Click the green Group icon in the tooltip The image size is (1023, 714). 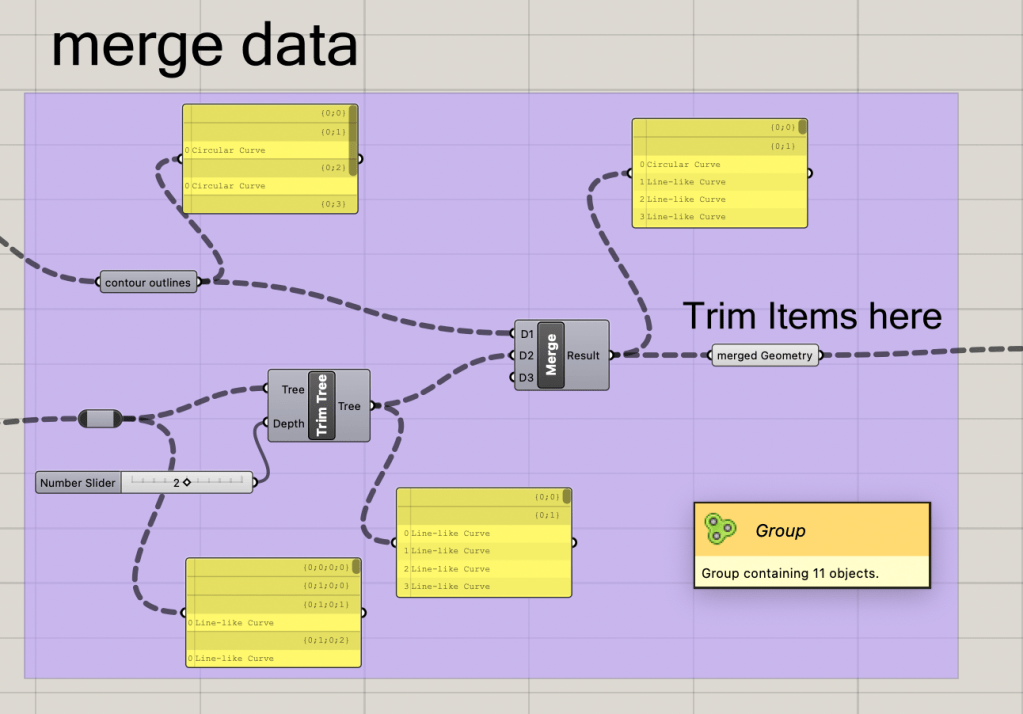pyautogui.click(x=719, y=529)
